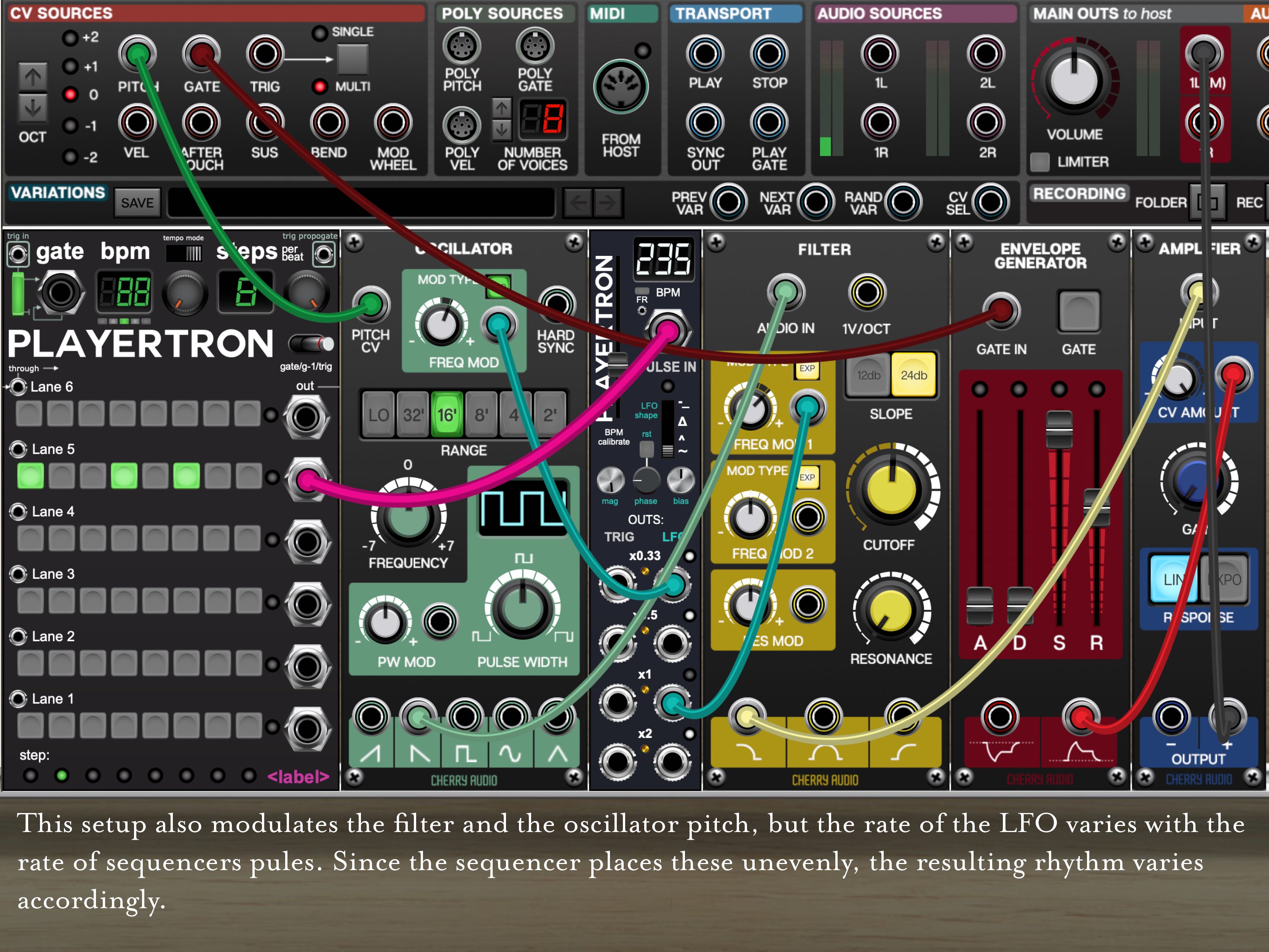Image resolution: width=1269 pixels, height=952 pixels.
Task: Click the MIDI From Host connector
Action: pos(621,87)
